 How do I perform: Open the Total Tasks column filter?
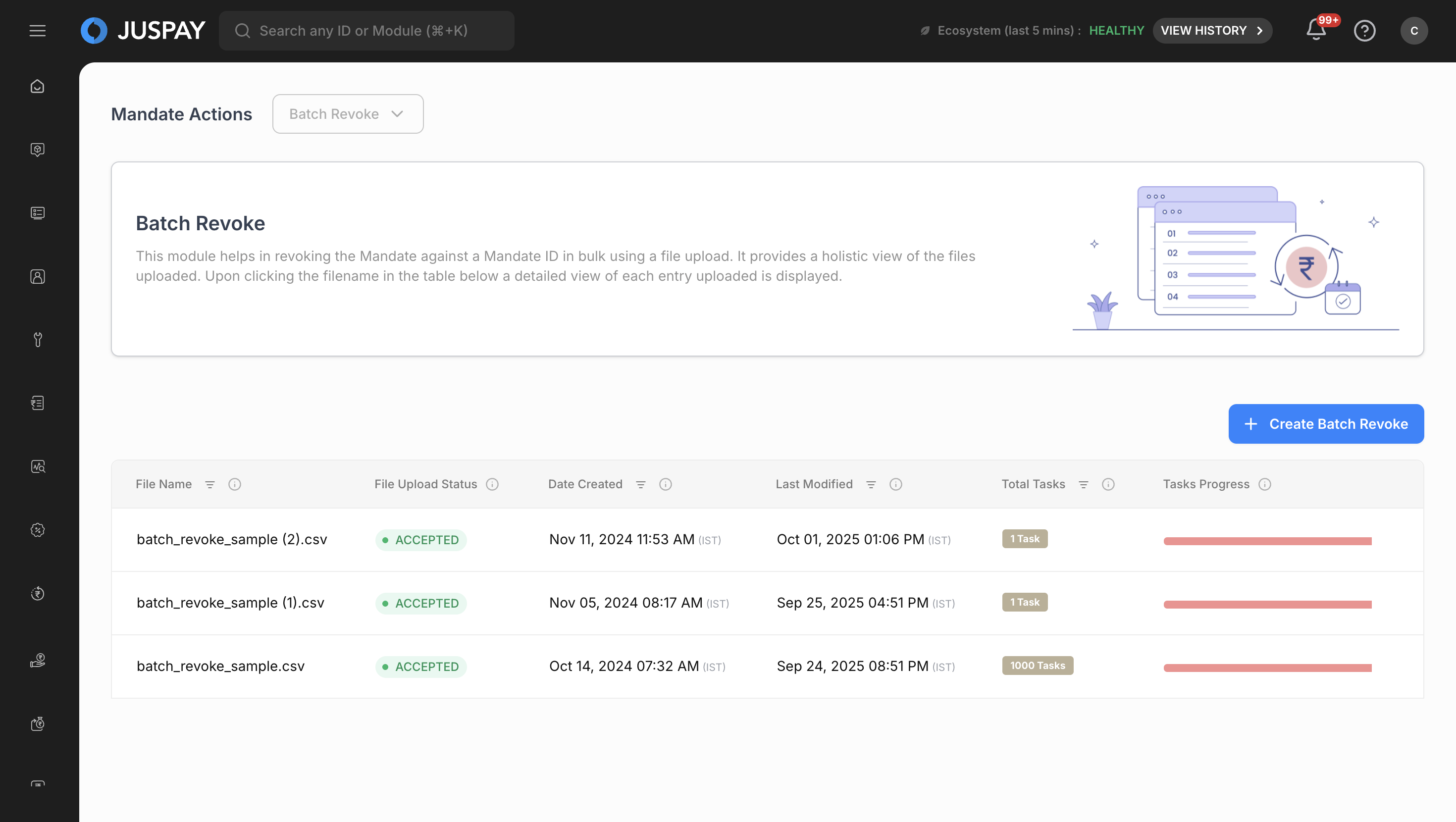pyautogui.click(x=1083, y=484)
